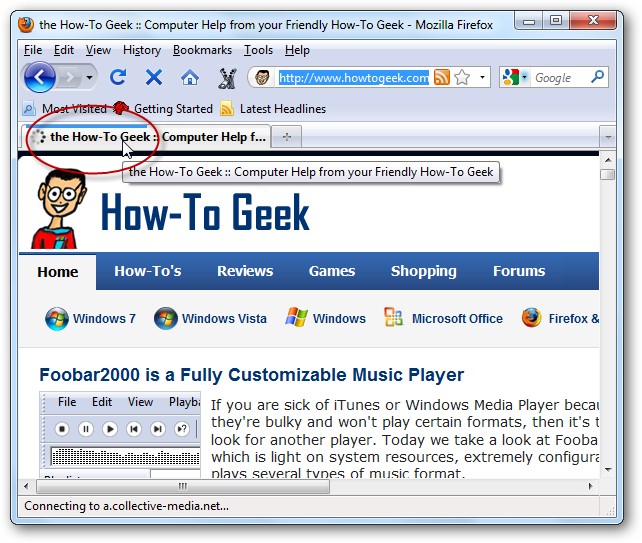Open the Windows category link

pyautogui.click(x=339, y=319)
